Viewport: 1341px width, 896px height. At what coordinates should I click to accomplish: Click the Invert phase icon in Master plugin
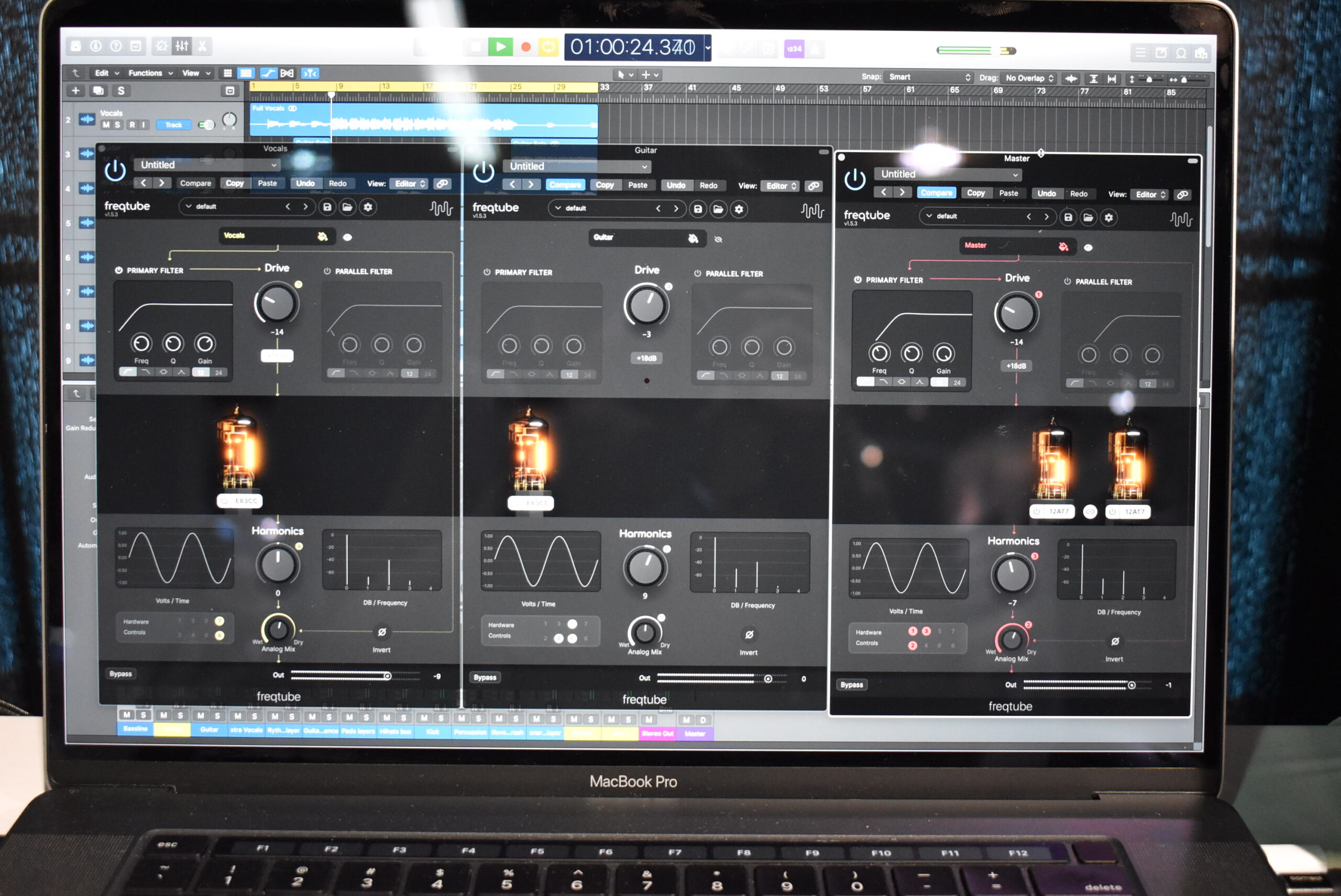point(1115,641)
